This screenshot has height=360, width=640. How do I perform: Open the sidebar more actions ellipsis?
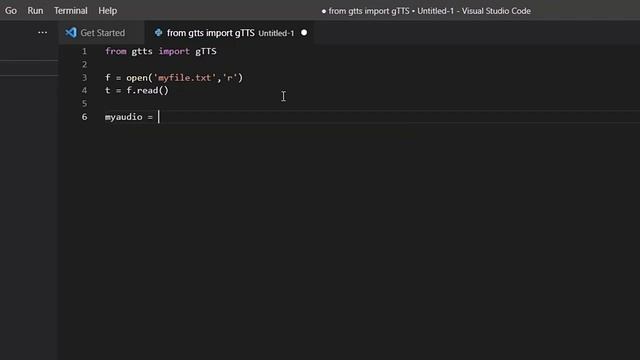point(42,33)
